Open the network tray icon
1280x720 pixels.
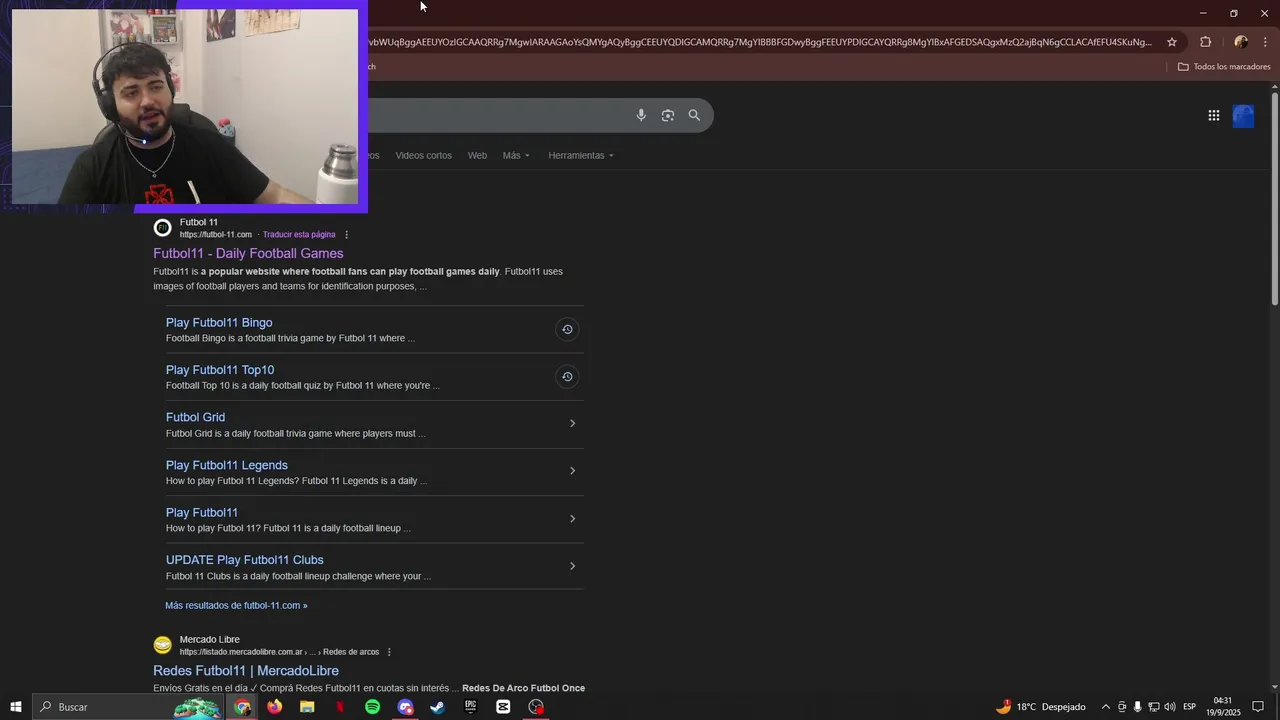[1153, 707]
